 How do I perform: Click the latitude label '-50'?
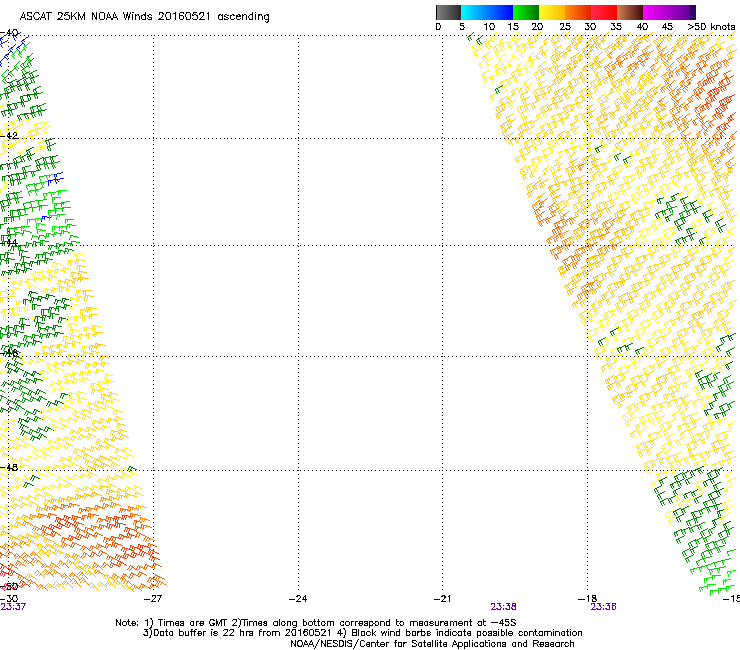(x=9, y=587)
